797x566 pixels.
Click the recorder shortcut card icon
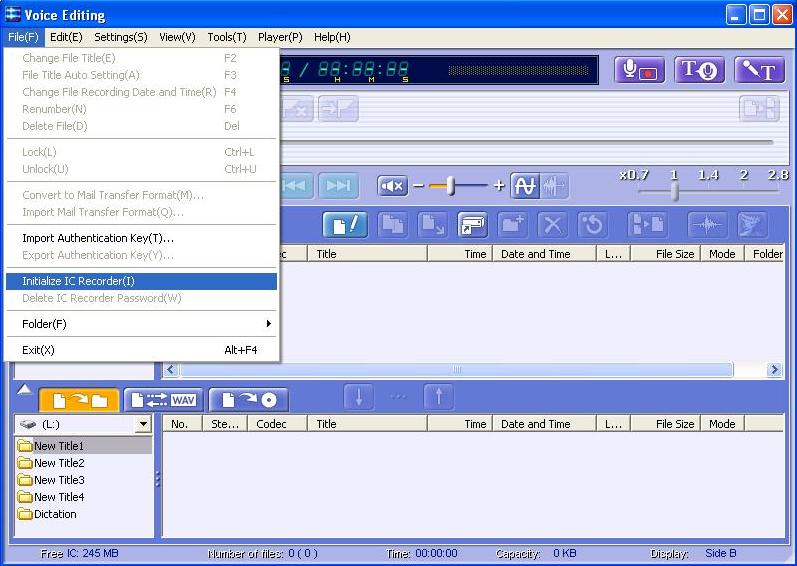tap(472, 225)
